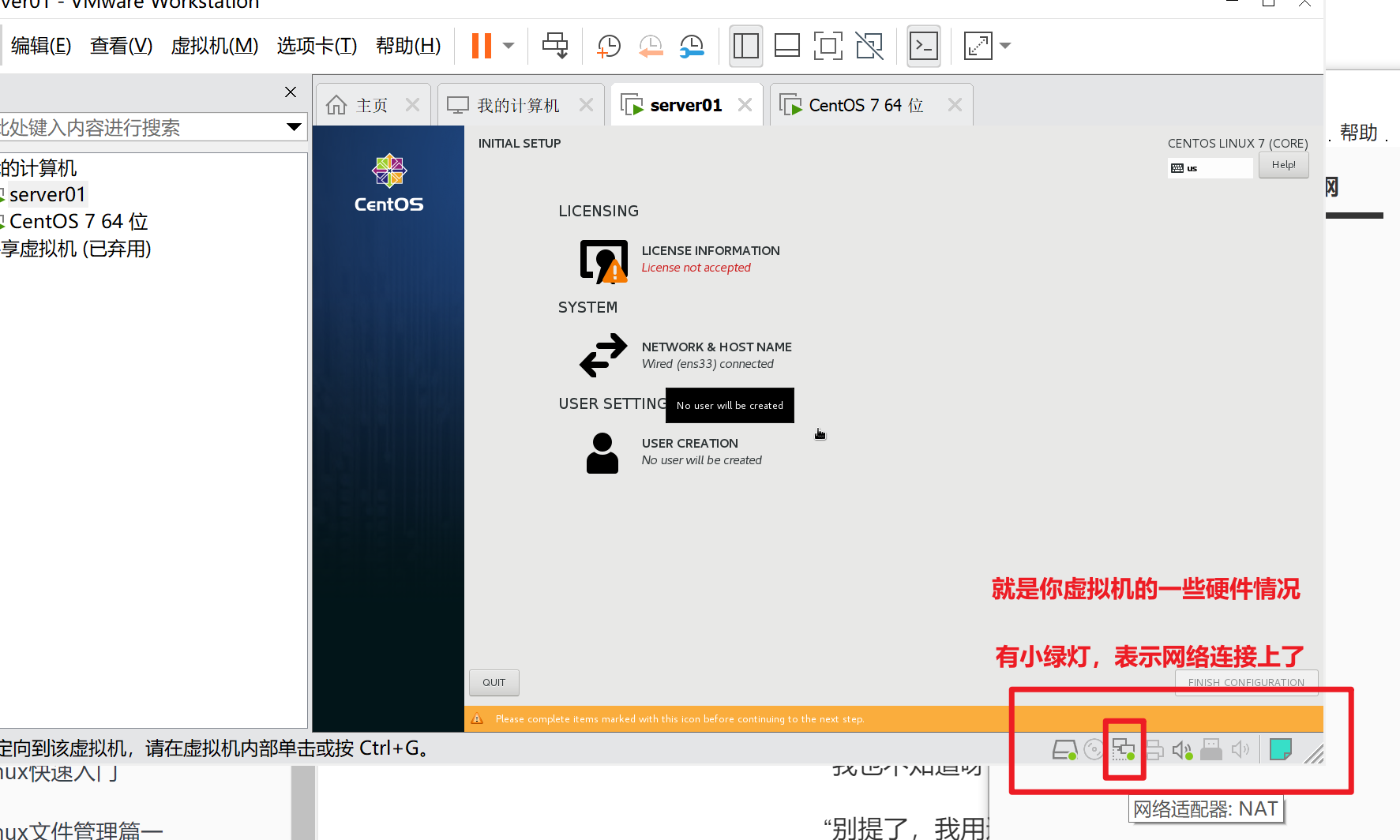Click the send Ctrl+Alt+Del toolbar icon
Image resolution: width=1400 pixels, height=840 pixels.
click(x=555, y=46)
